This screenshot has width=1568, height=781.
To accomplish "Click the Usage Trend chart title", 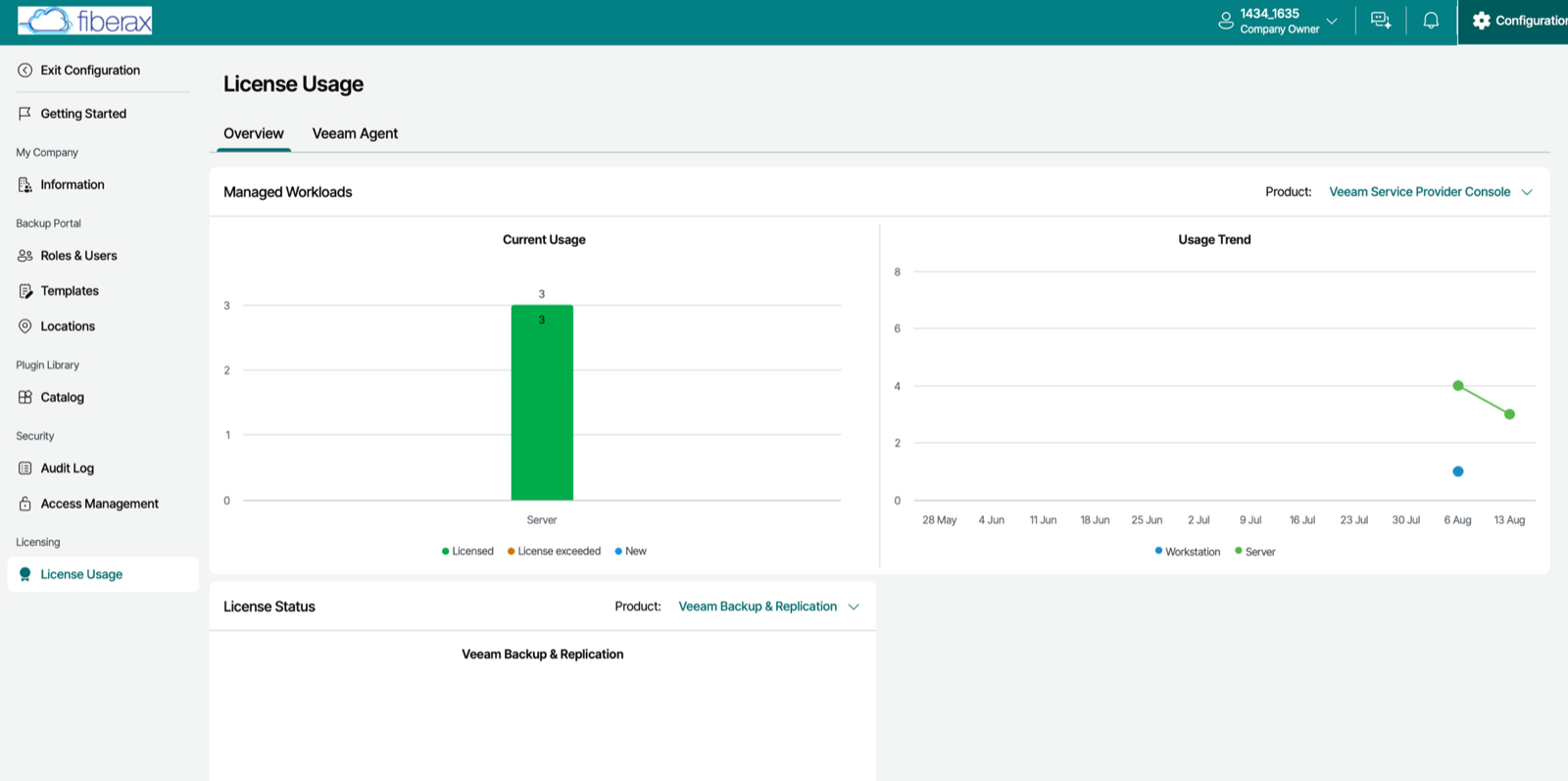I will point(1214,240).
